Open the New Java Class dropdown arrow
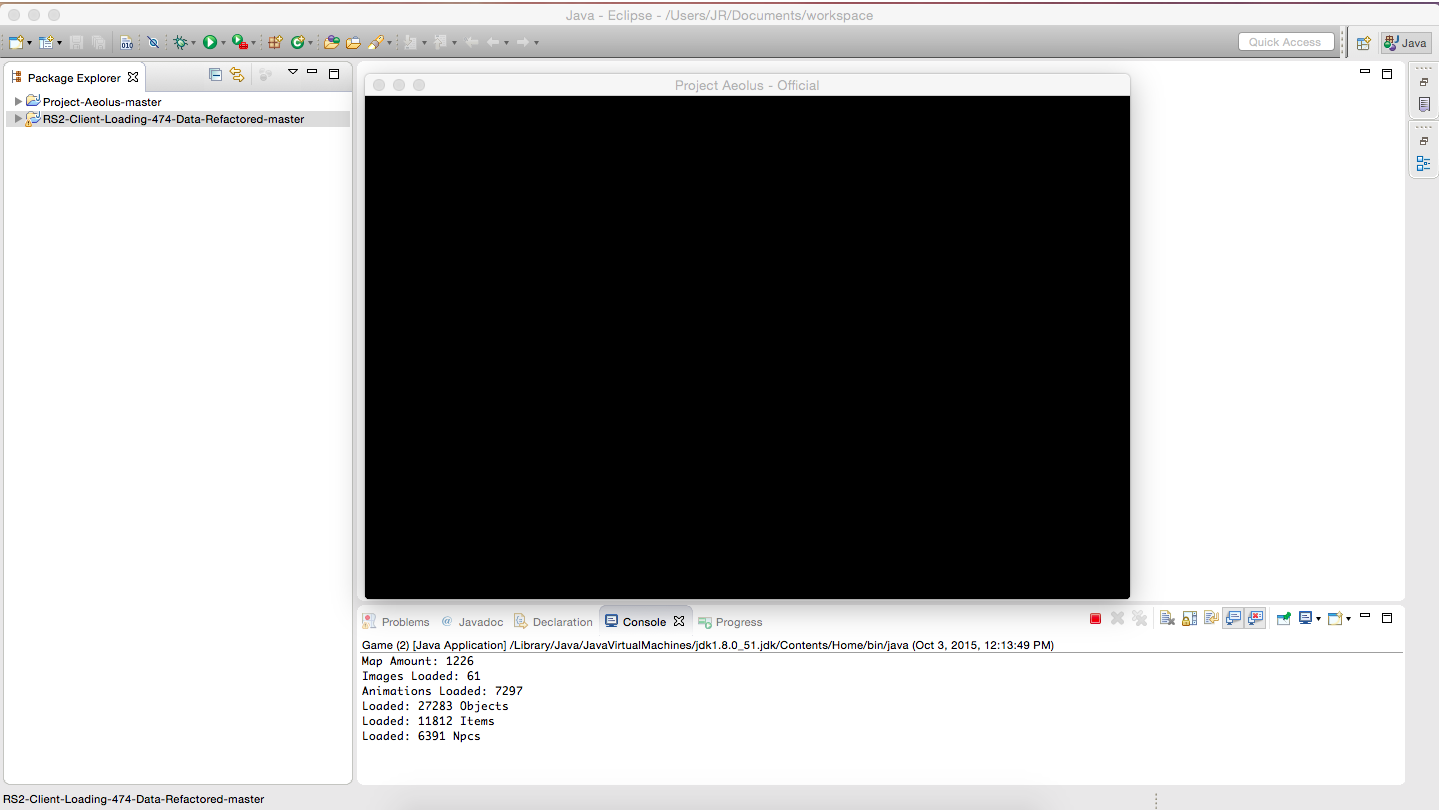This screenshot has width=1439, height=810. coord(311,43)
